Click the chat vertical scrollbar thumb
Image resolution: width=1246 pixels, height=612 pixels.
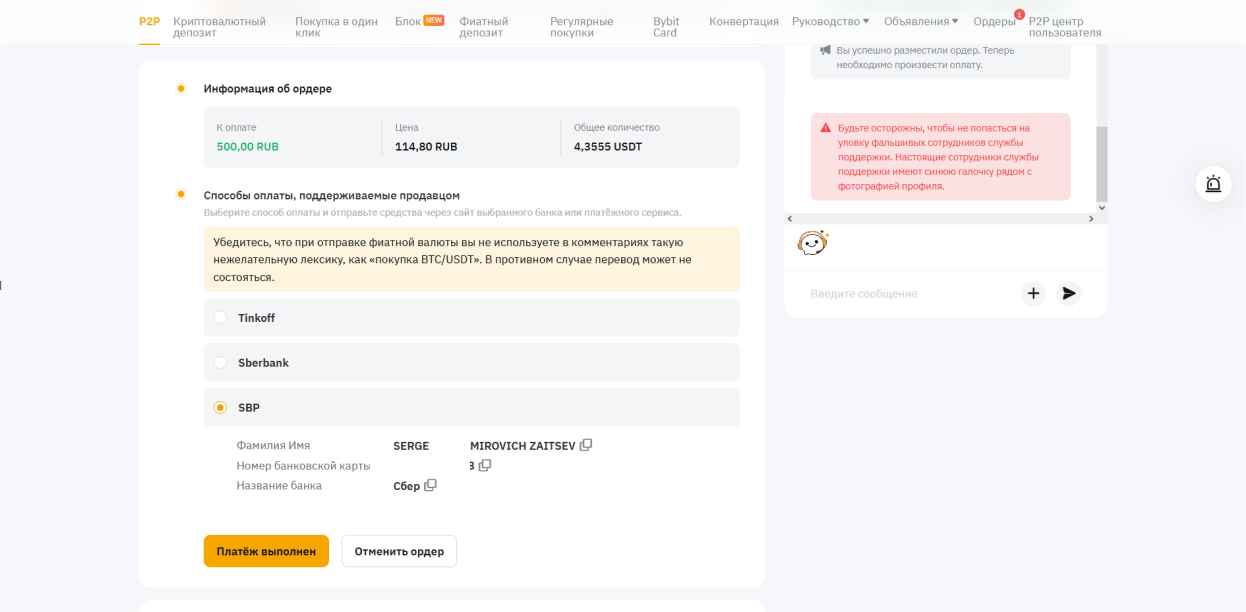1102,163
